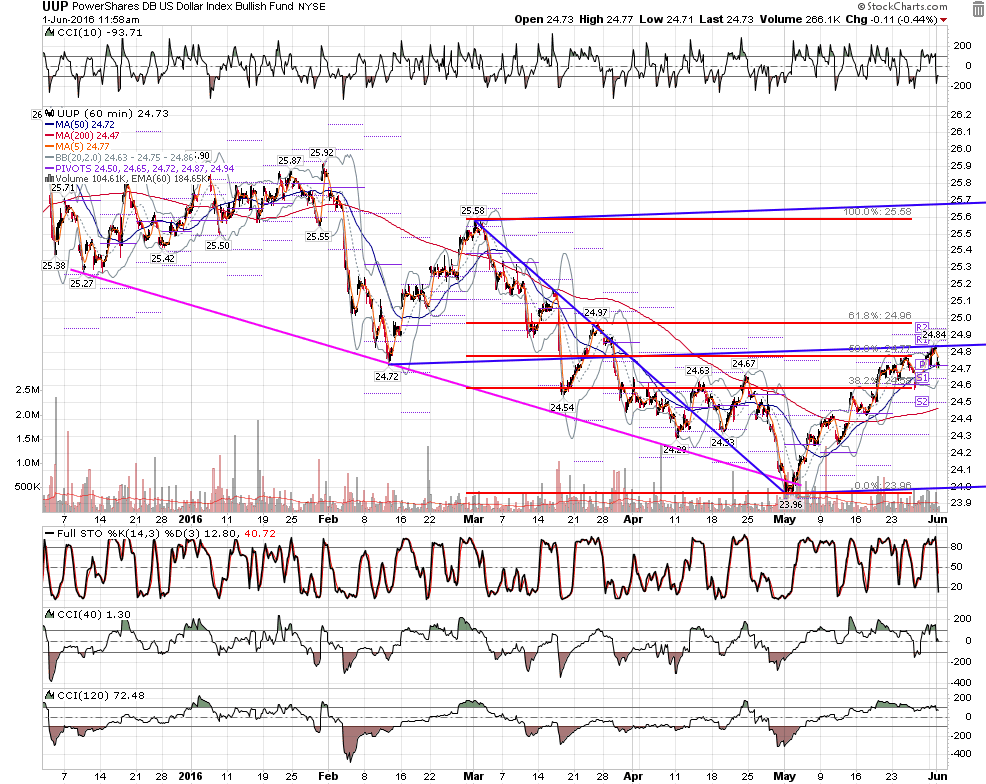This screenshot has height=784, width=986.
Task: Click the CCI(120) indicator panel icon
Action: coord(49,695)
